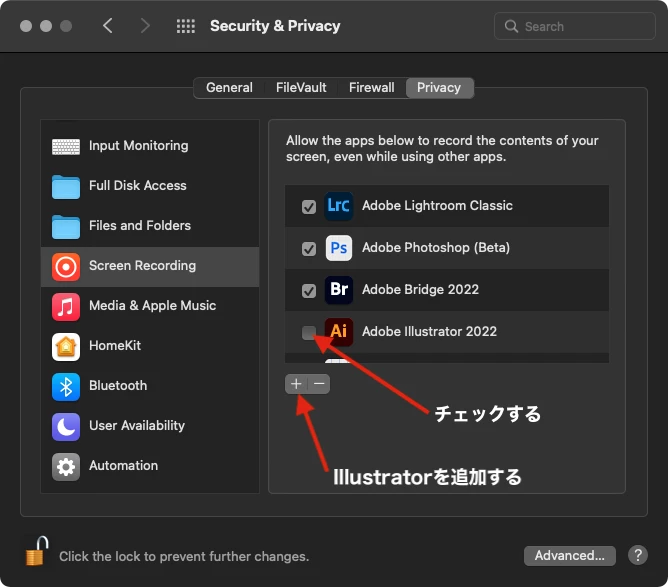Image resolution: width=668 pixels, height=587 pixels.
Task: Select the Privacy tab
Action: (439, 88)
